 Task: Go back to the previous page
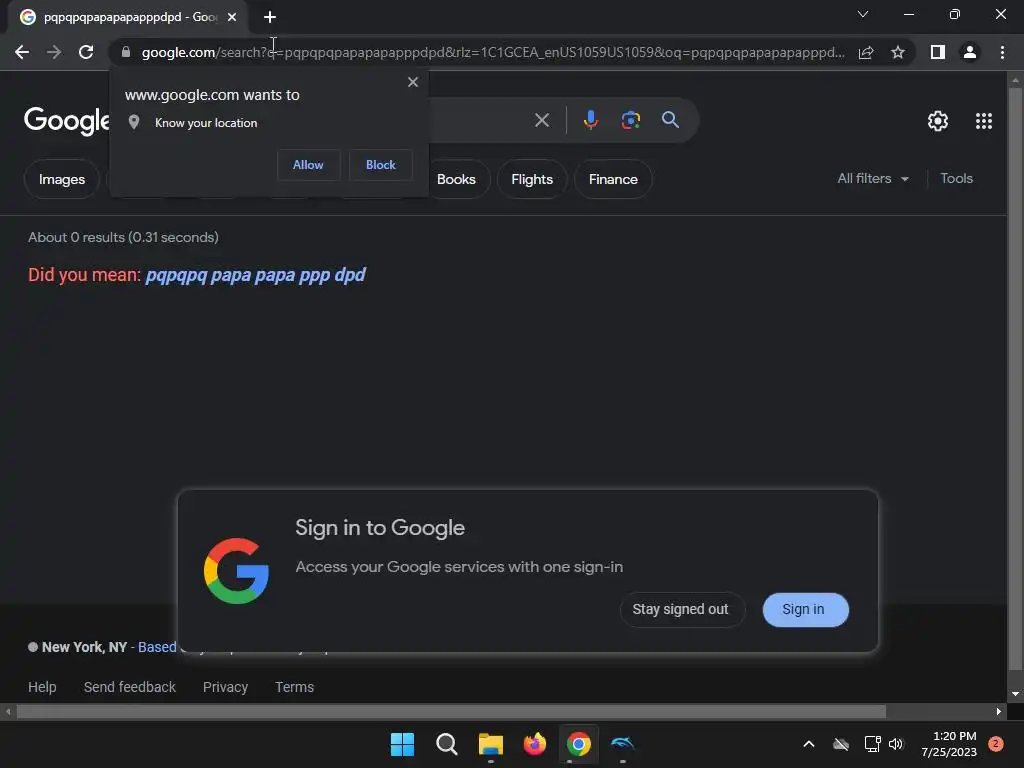click(22, 52)
